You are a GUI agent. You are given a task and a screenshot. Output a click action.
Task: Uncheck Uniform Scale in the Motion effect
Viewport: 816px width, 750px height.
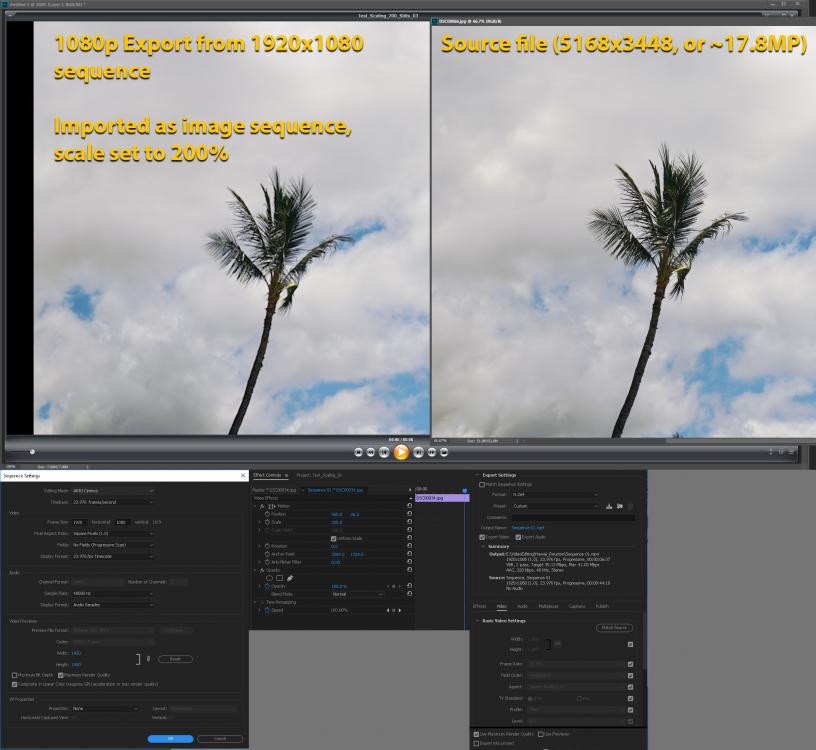tap(333, 538)
